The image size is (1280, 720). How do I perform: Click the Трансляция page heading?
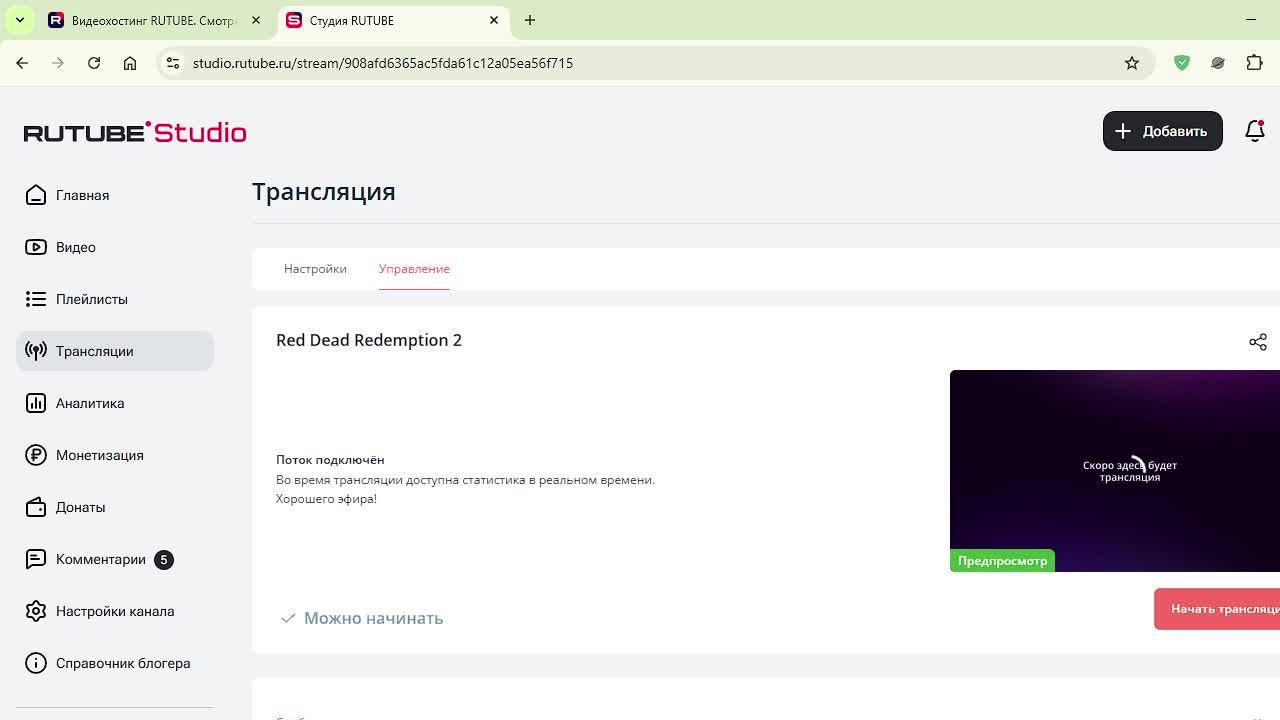pos(324,191)
